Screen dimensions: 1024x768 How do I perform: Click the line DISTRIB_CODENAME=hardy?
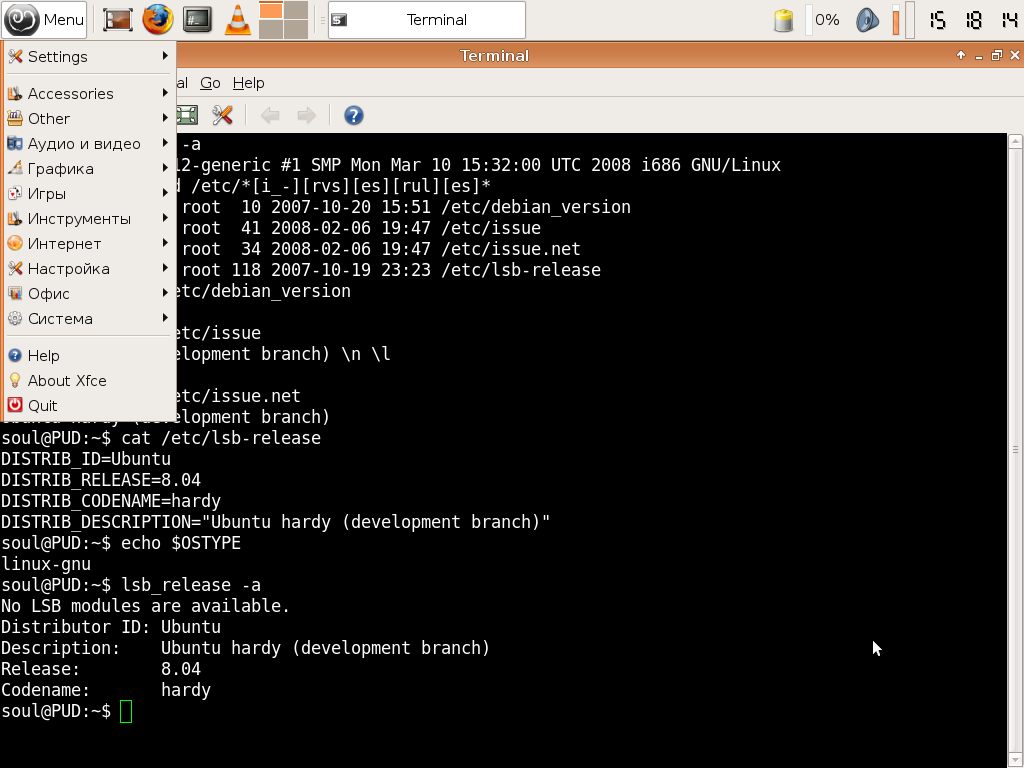(110, 501)
